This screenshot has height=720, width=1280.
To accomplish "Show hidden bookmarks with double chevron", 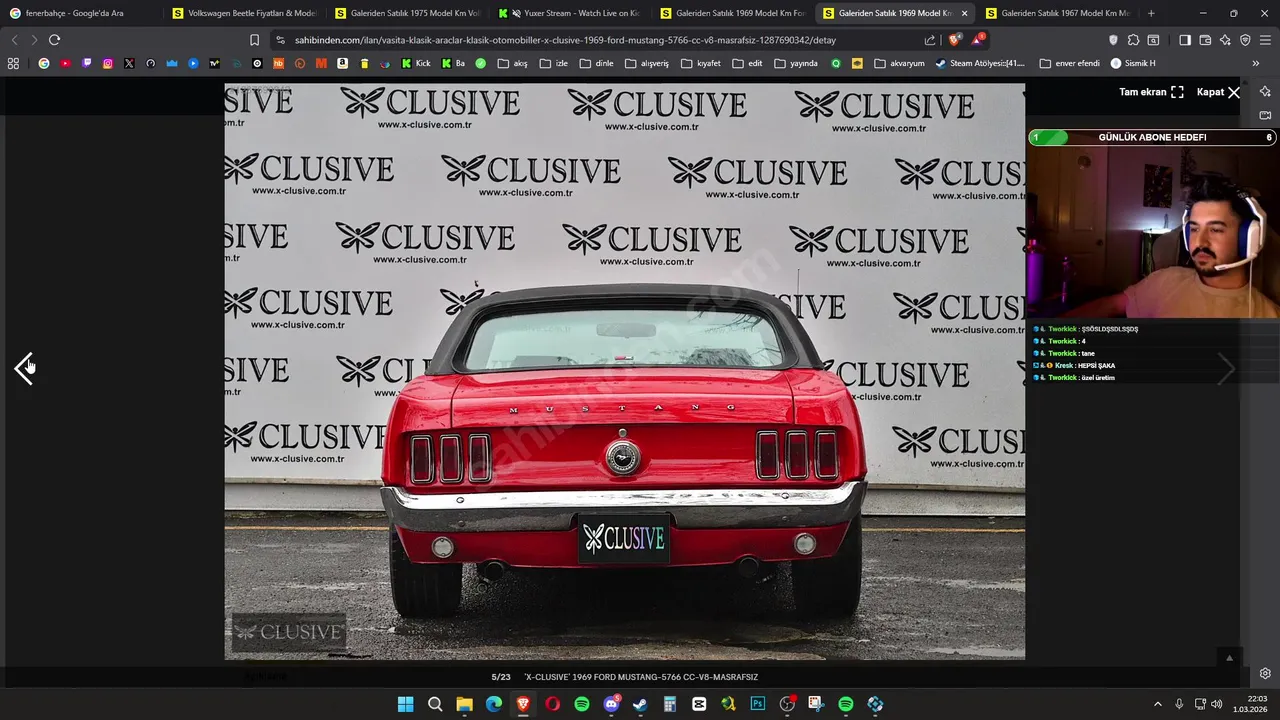I will pos(1256,63).
